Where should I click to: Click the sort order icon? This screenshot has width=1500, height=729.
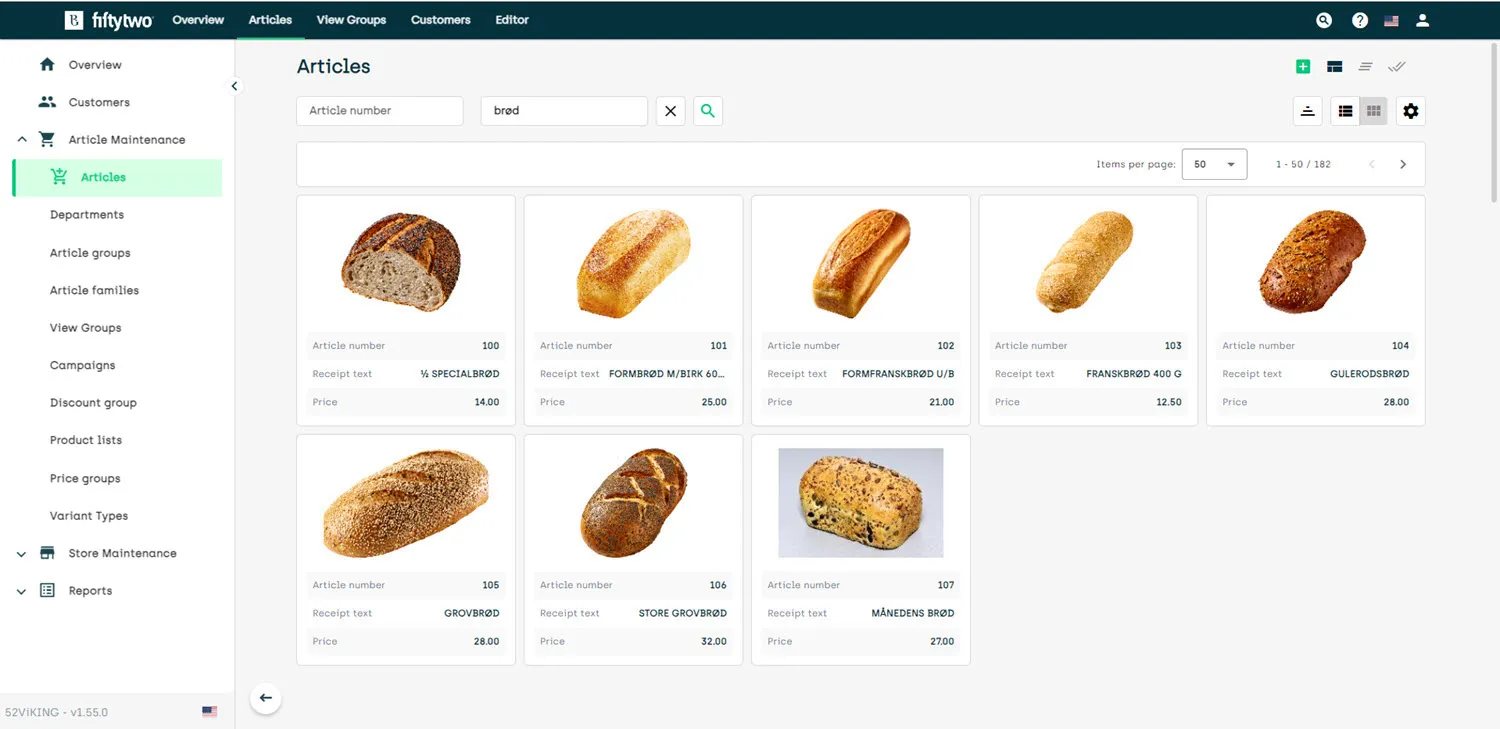pyautogui.click(x=1307, y=111)
